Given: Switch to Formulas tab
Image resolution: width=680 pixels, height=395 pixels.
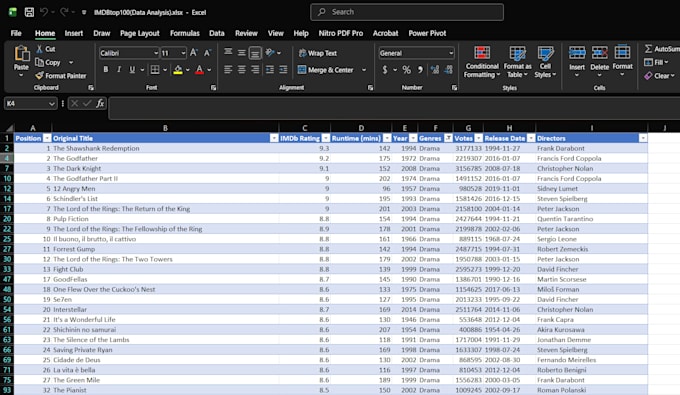Looking at the screenshot, I should tap(185, 33).
